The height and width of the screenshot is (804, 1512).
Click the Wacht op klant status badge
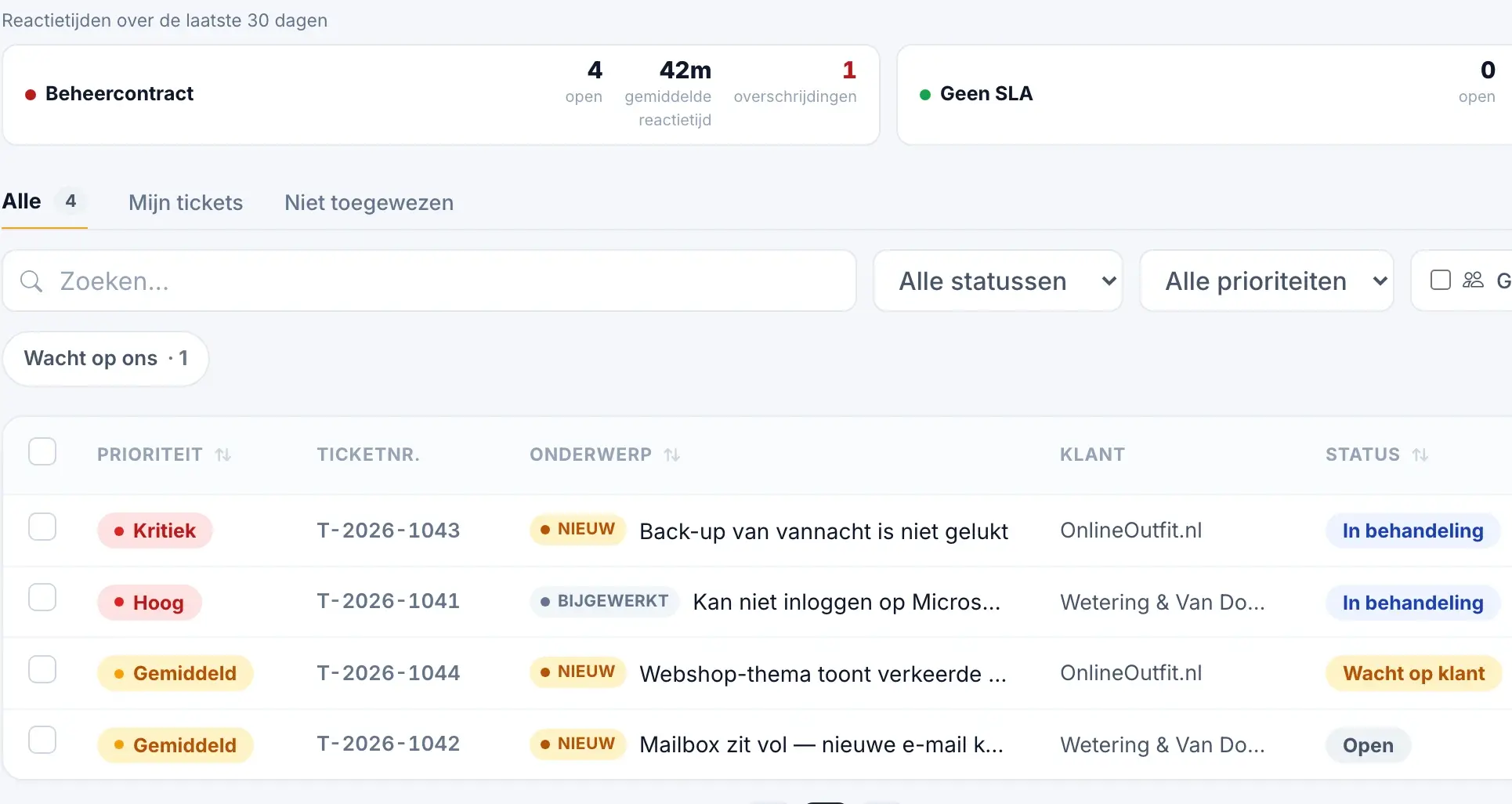pyautogui.click(x=1413, y=673)
